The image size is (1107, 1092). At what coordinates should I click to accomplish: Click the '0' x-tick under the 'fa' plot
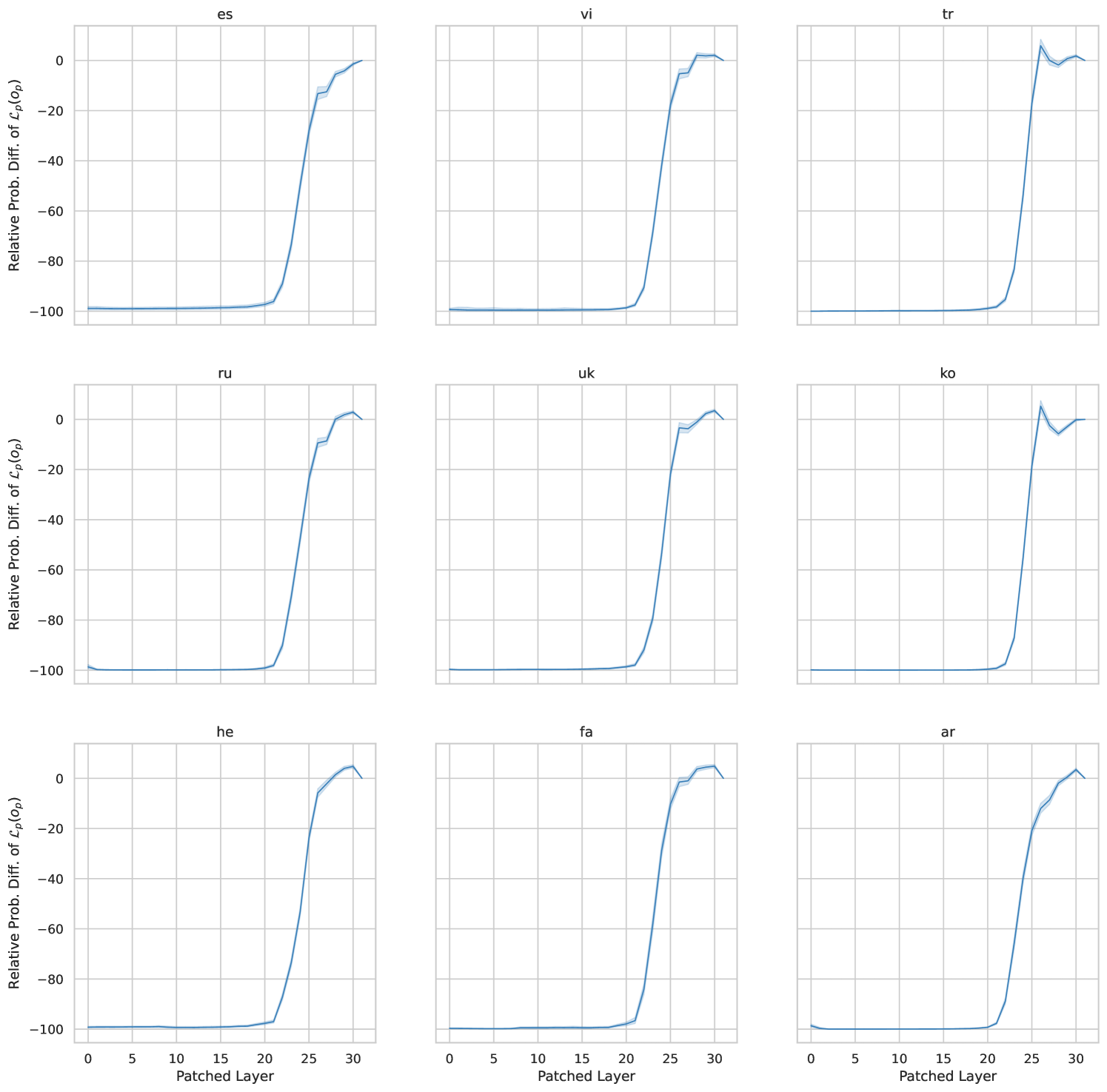449,1057
